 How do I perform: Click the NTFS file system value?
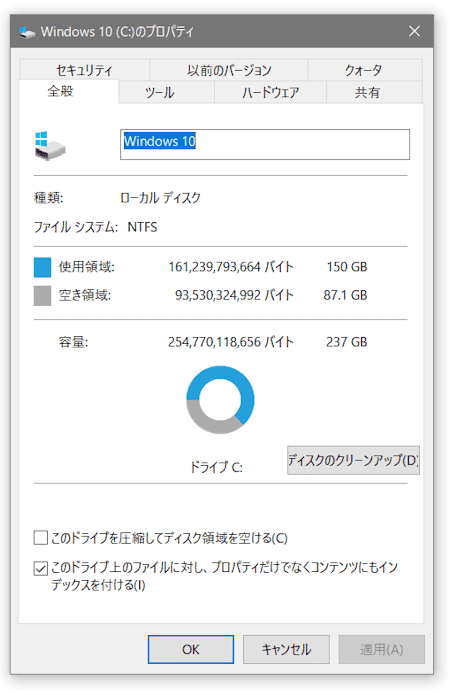tap(142, 227)
